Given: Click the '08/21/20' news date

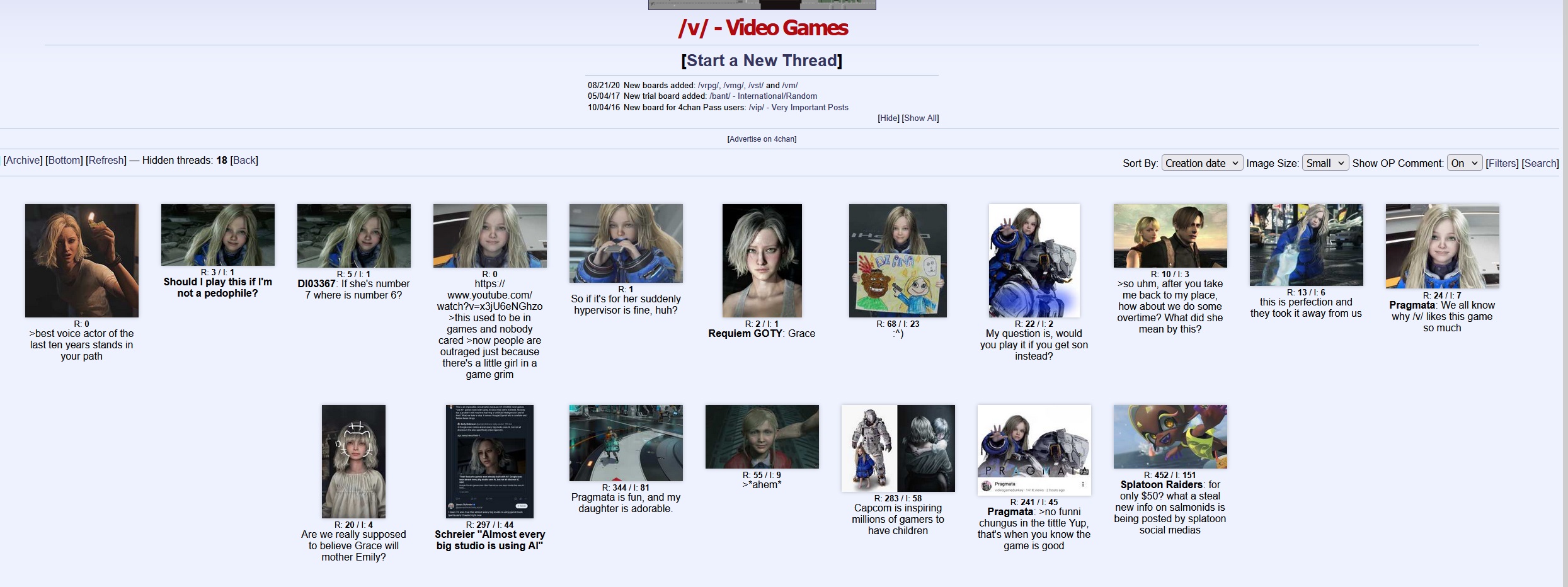Looking at the screenshot, I should click(x=604, y=85).
